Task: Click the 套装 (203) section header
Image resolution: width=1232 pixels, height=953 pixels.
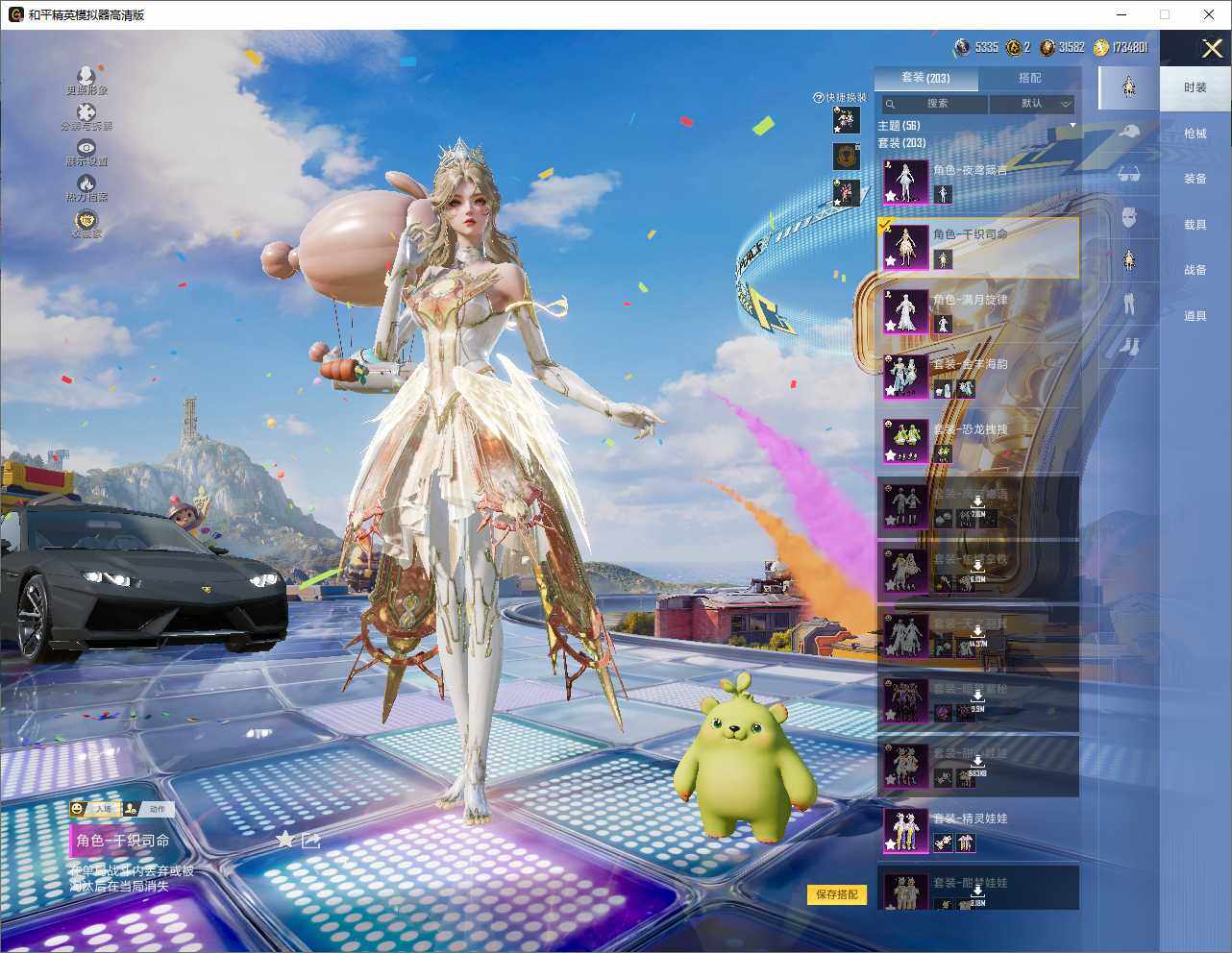Action: click(x=901, y=143)
